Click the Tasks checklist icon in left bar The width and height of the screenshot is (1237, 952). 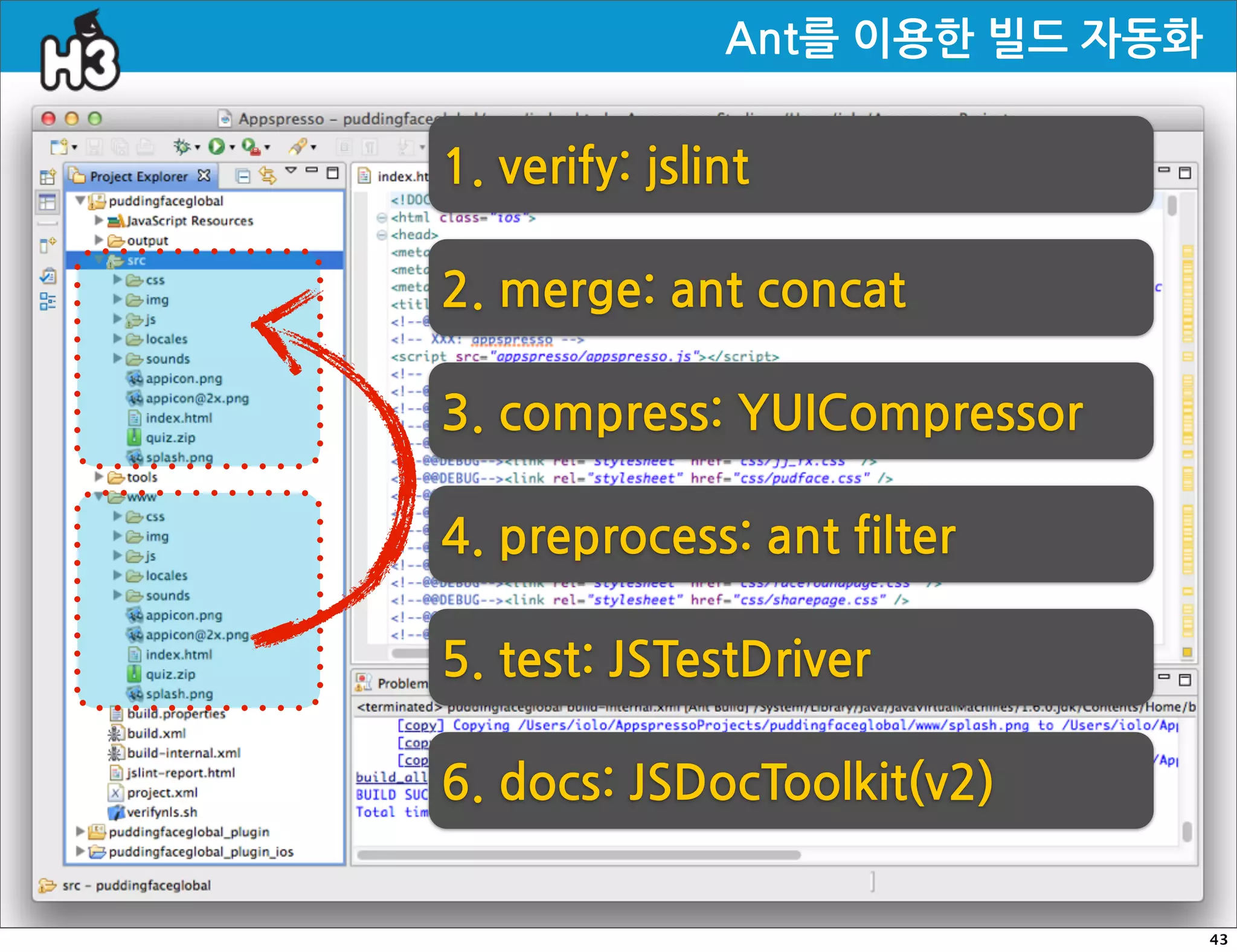pyautogui.click(x=48, y=276)
